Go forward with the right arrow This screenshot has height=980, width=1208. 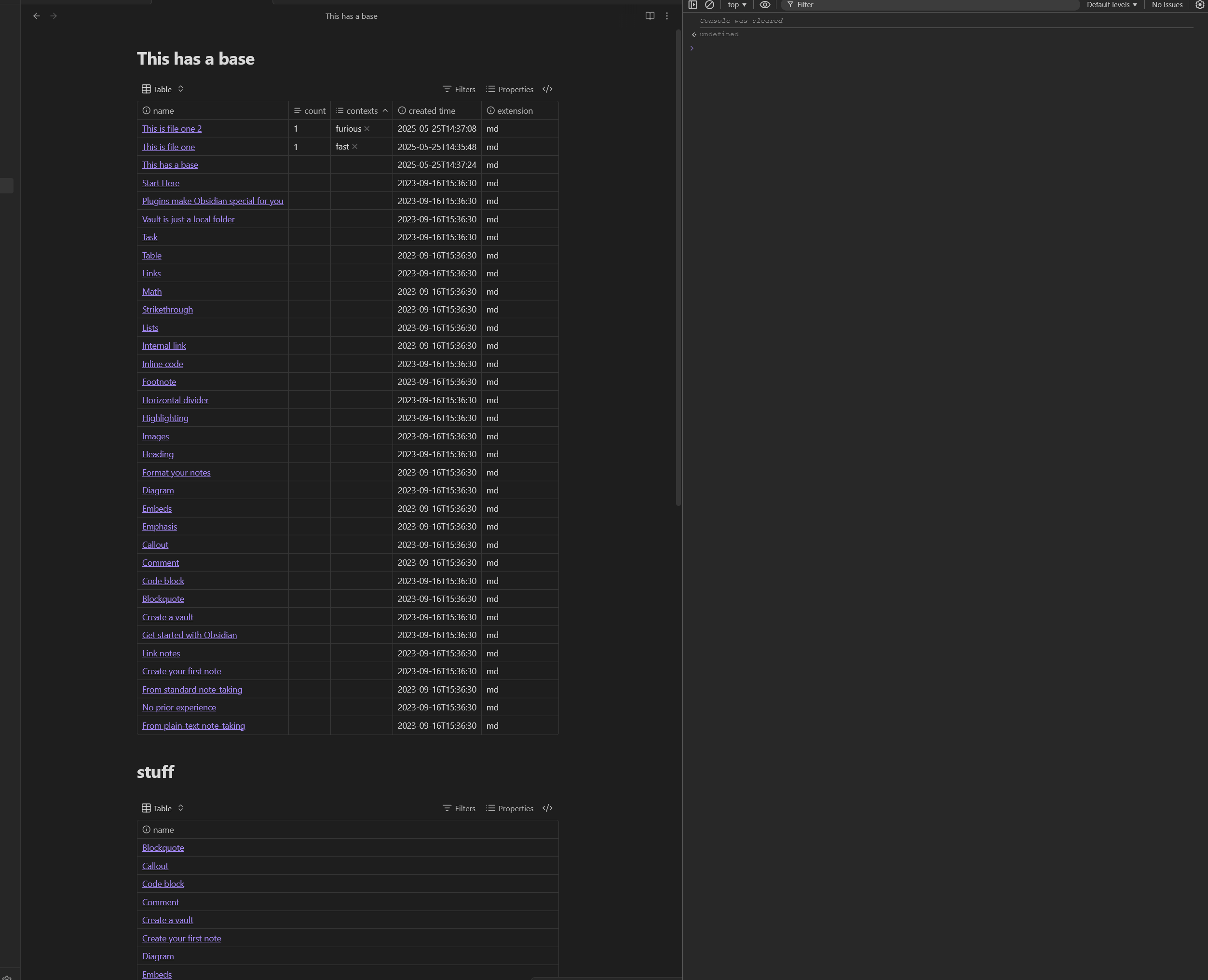54,16
